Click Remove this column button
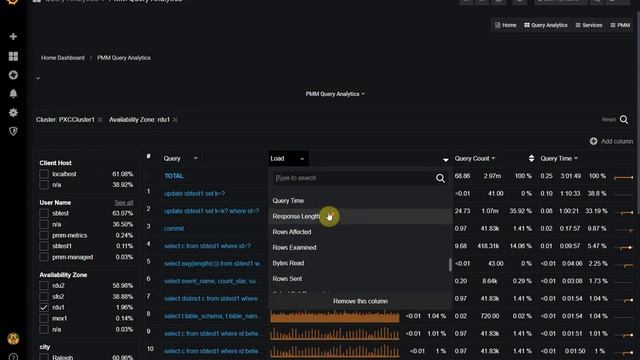640x360 pixels. coord(360,301)
